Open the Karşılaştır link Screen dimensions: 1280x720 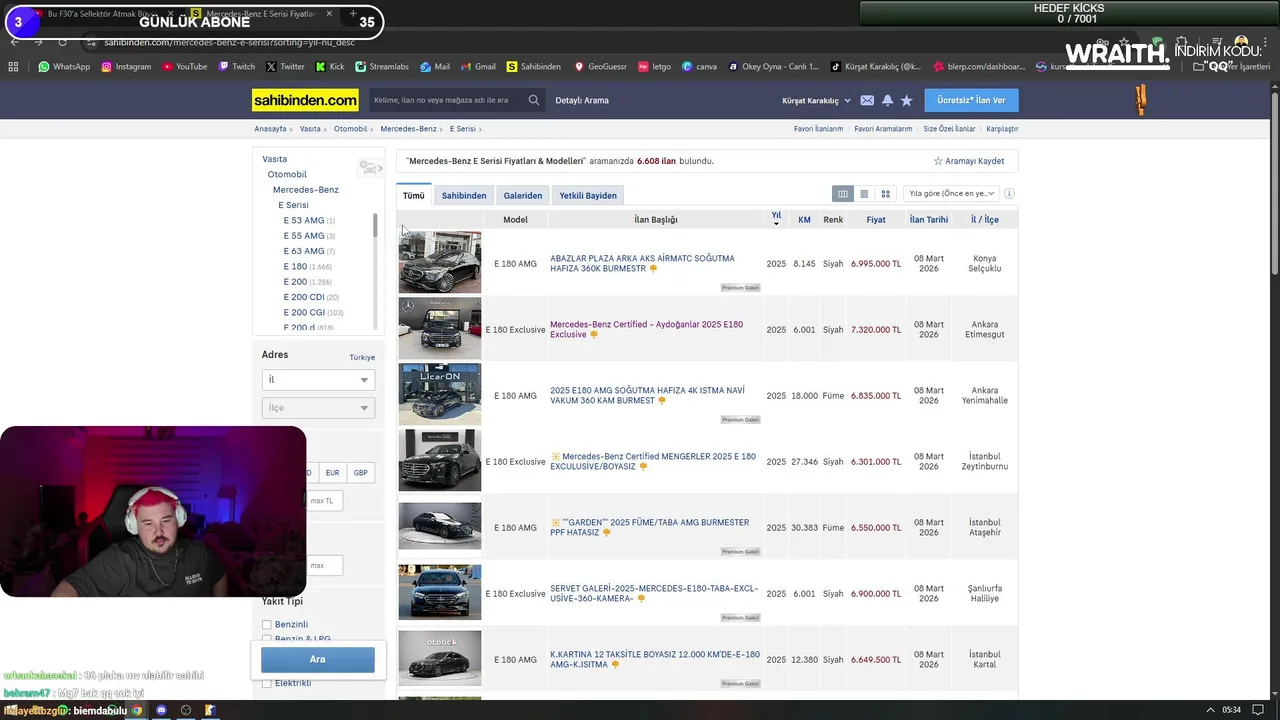(1002, 129)
